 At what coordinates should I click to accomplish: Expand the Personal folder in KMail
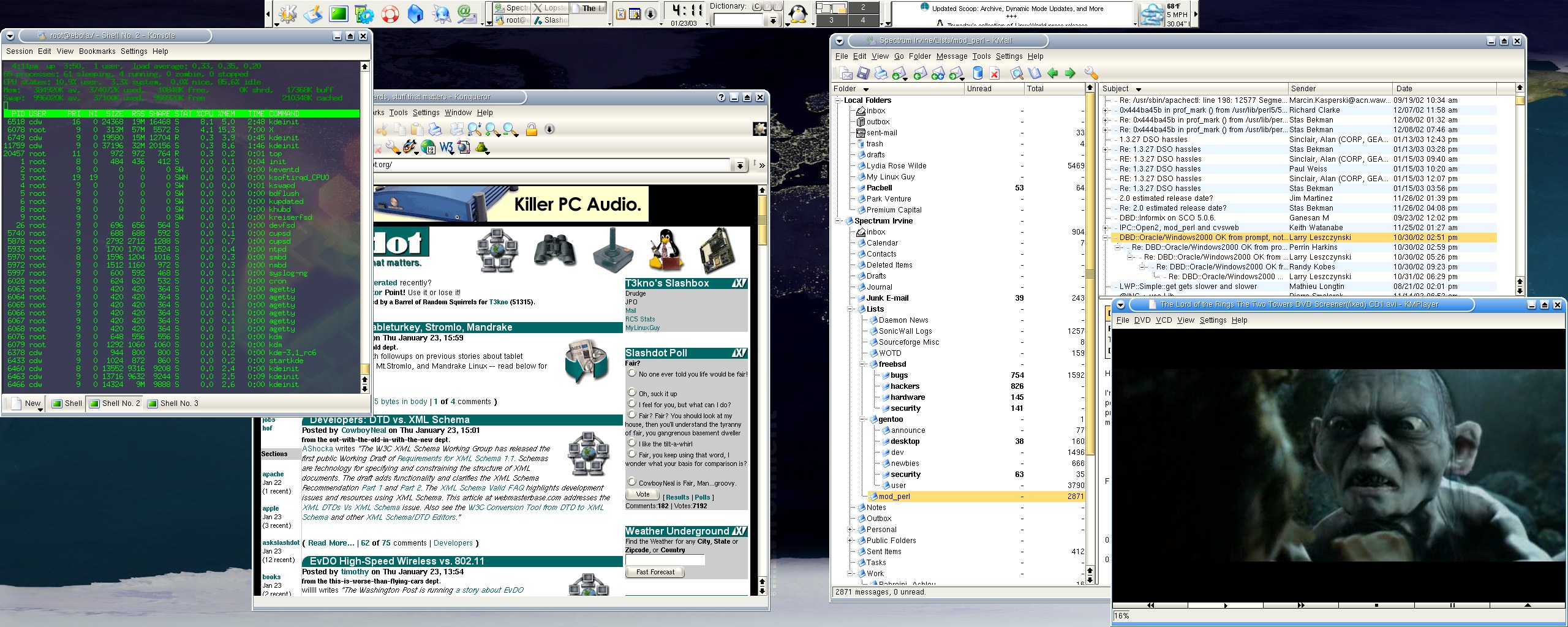click(850, 530)
